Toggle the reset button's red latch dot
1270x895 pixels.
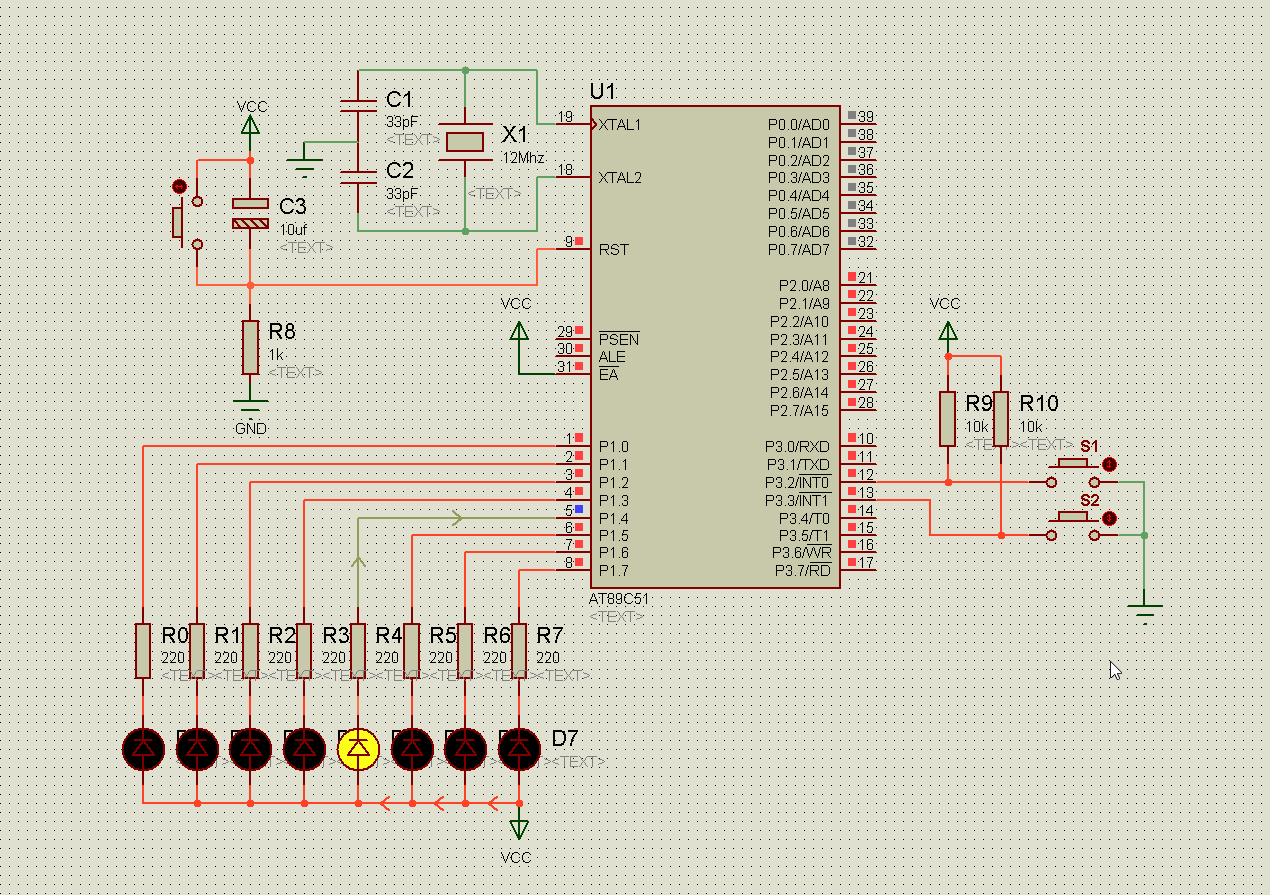[179, 186]
